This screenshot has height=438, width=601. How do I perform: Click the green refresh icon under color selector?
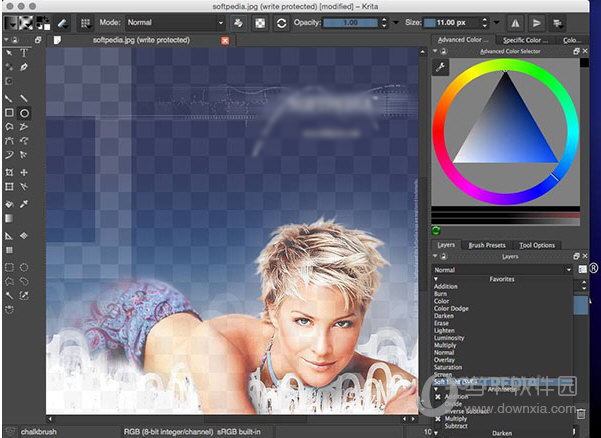click(x=436, y=230)
